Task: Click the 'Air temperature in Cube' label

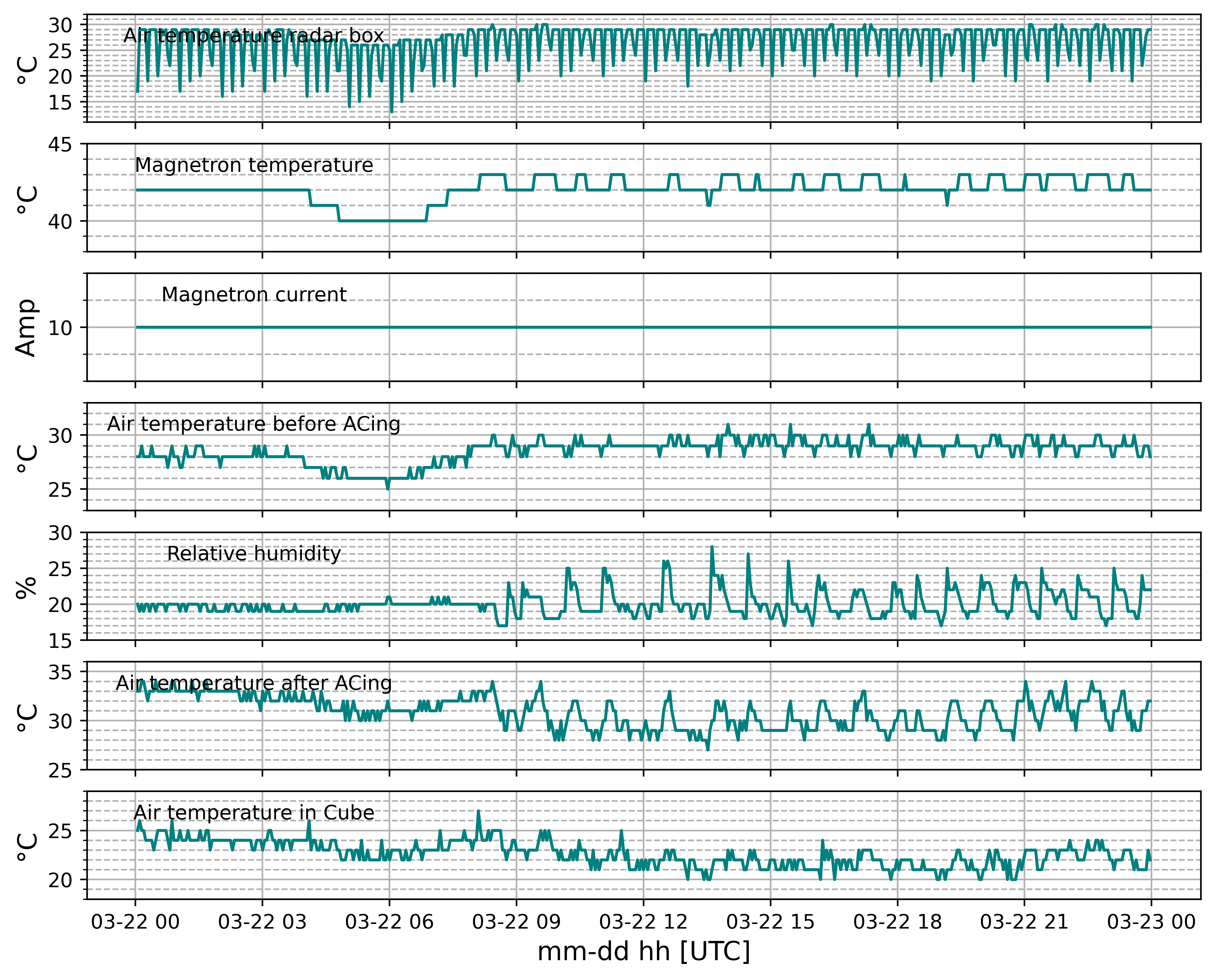Action: pos(254,813)
